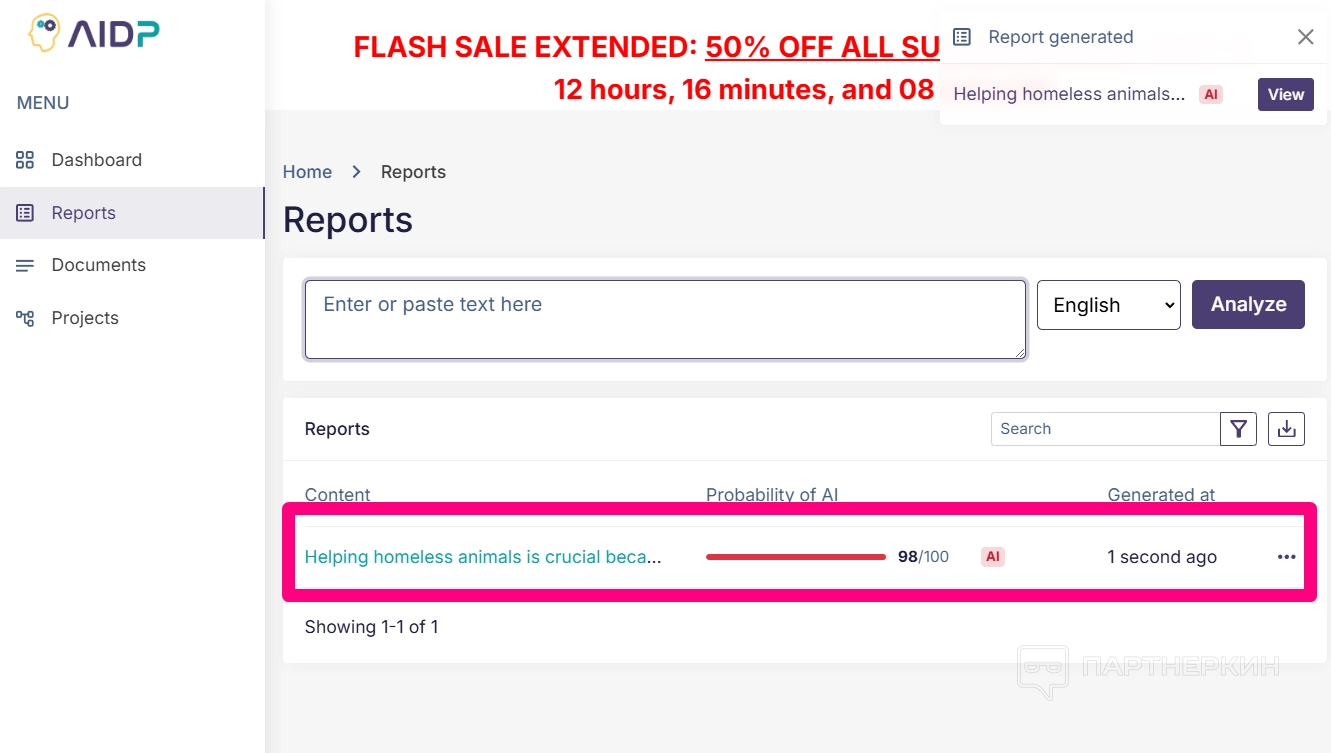
Task: Open the 'Helping homeless animals' report link
Action: click(482, 557)
